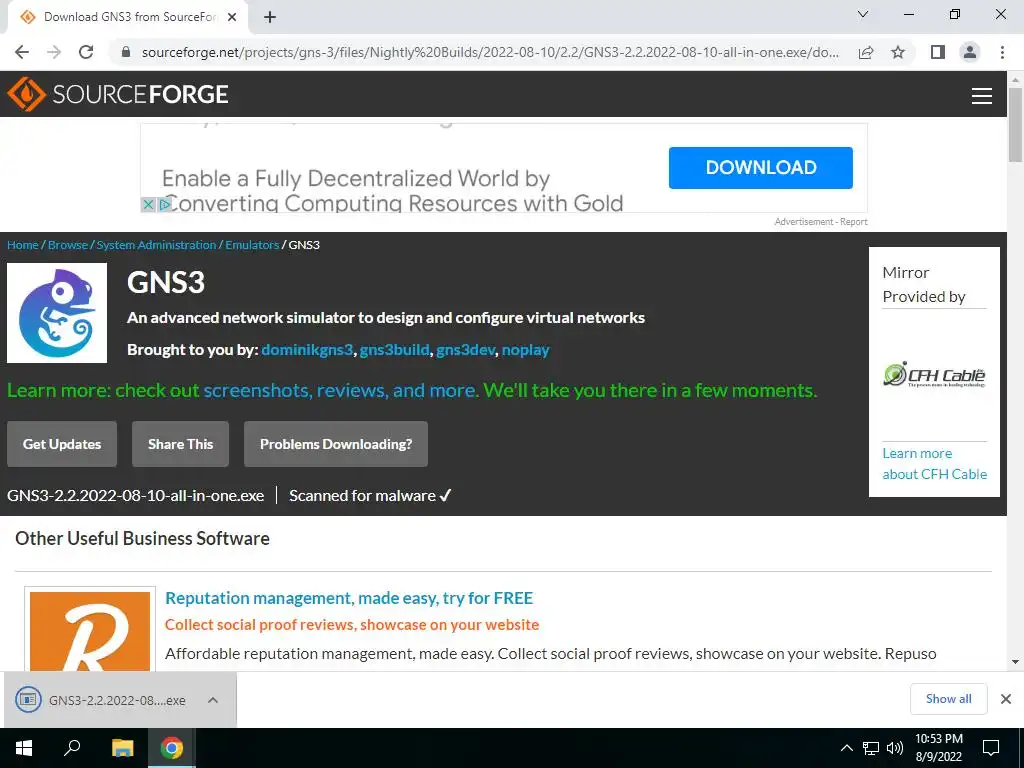Image resolution: width=1024 pixels, height=768 pixels.
Task: Click the taskbar clock and date
Action: tap(938, 748)
